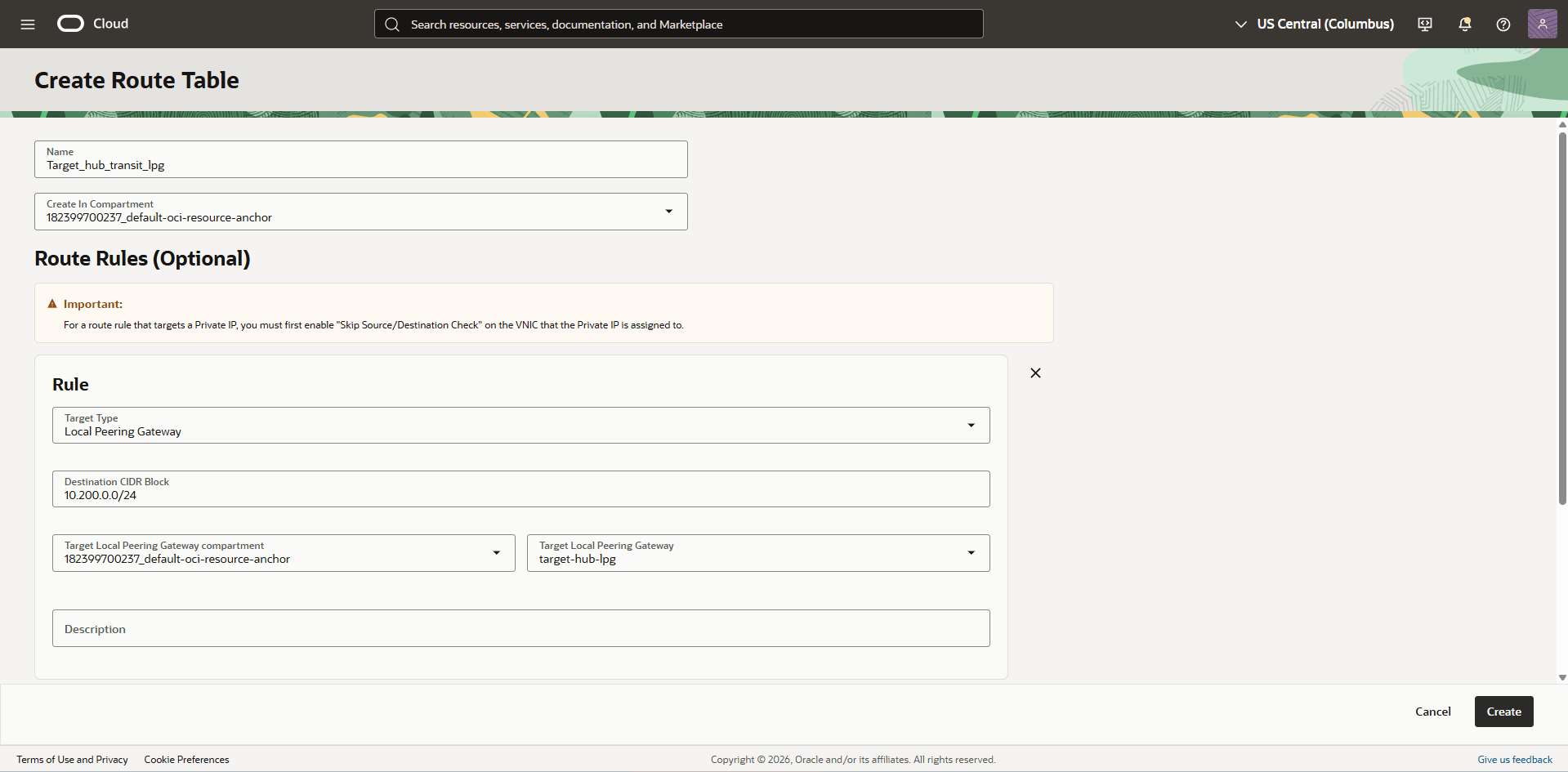Viewport: 1568px width, 772px height.
Task: Click the Important warning triangle icon
Action: (52, 304)
